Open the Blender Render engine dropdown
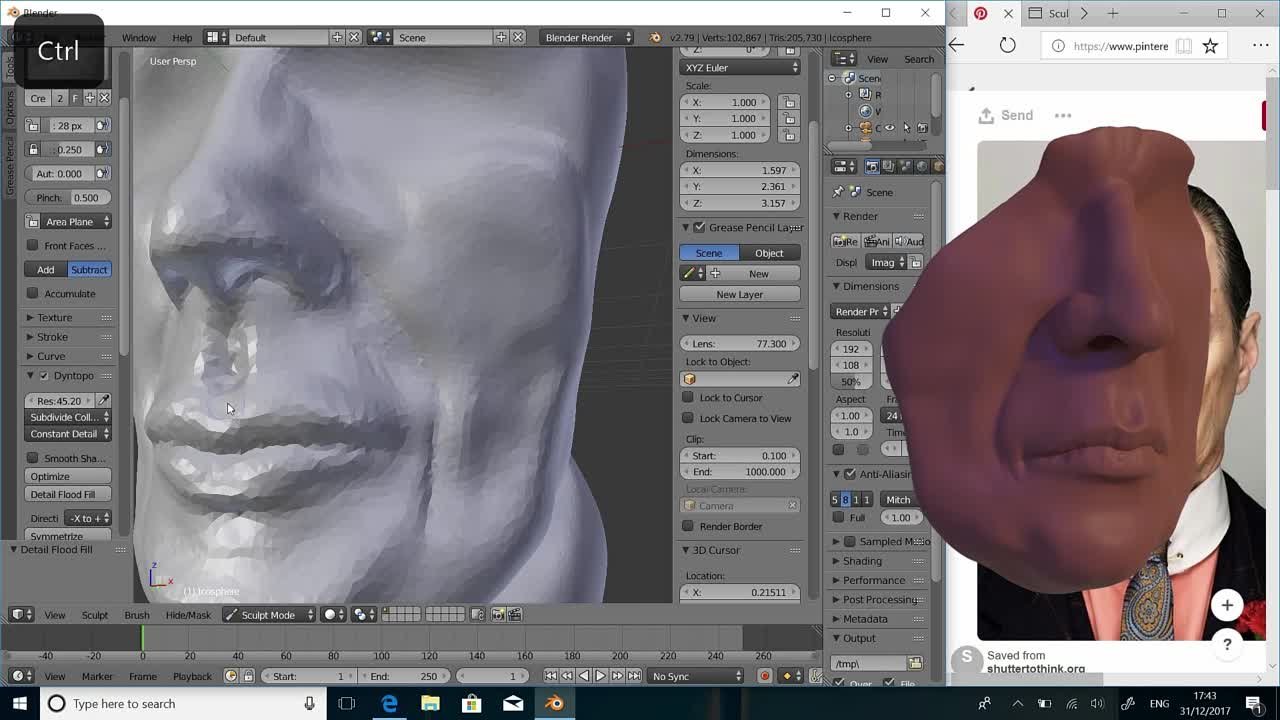Image resolution: width=1280 pixels, height=720 pixels. click(x=586, y=37)
